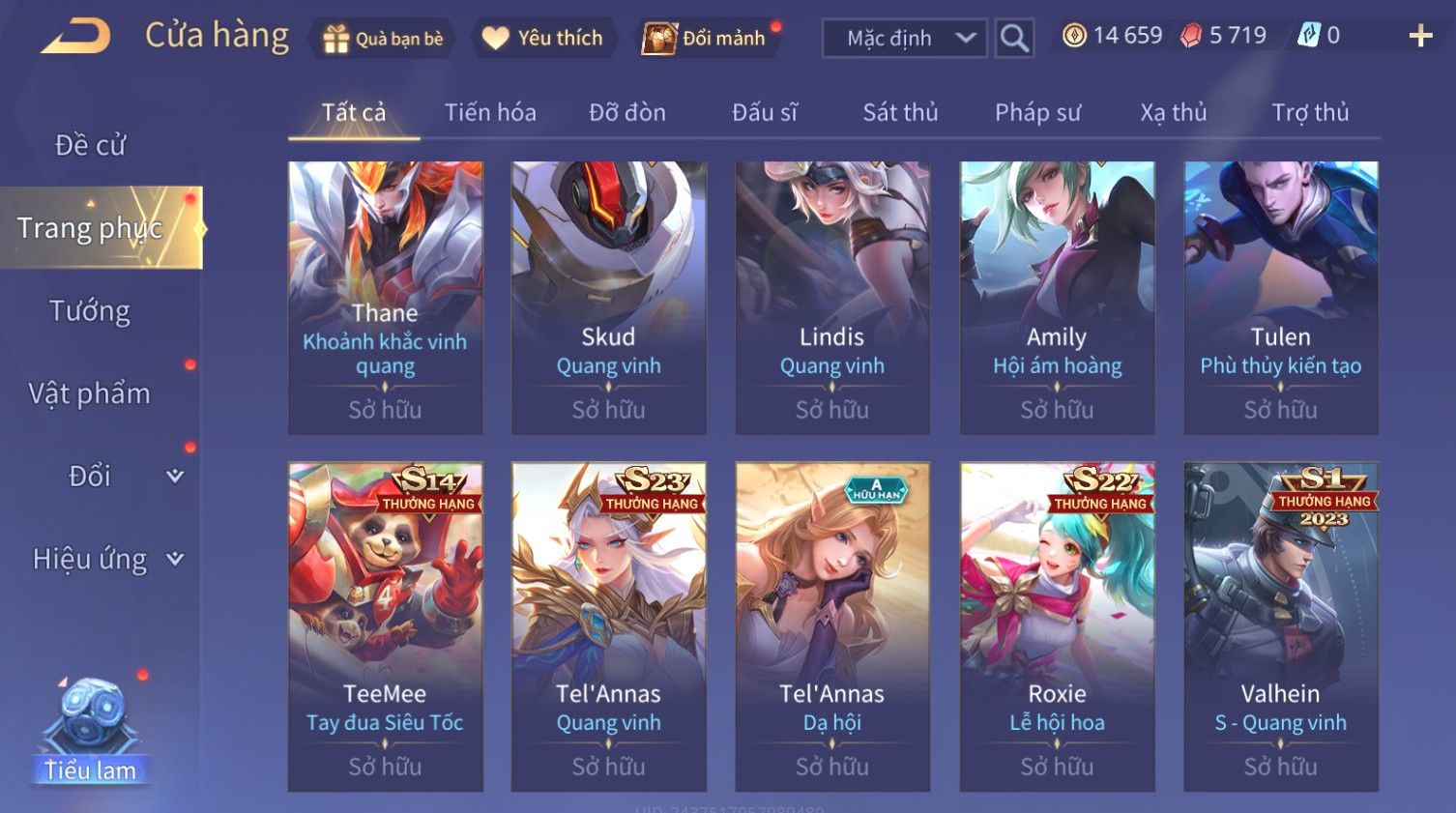
Task: Tap the gold coin balance icon
Action: 1074,36
